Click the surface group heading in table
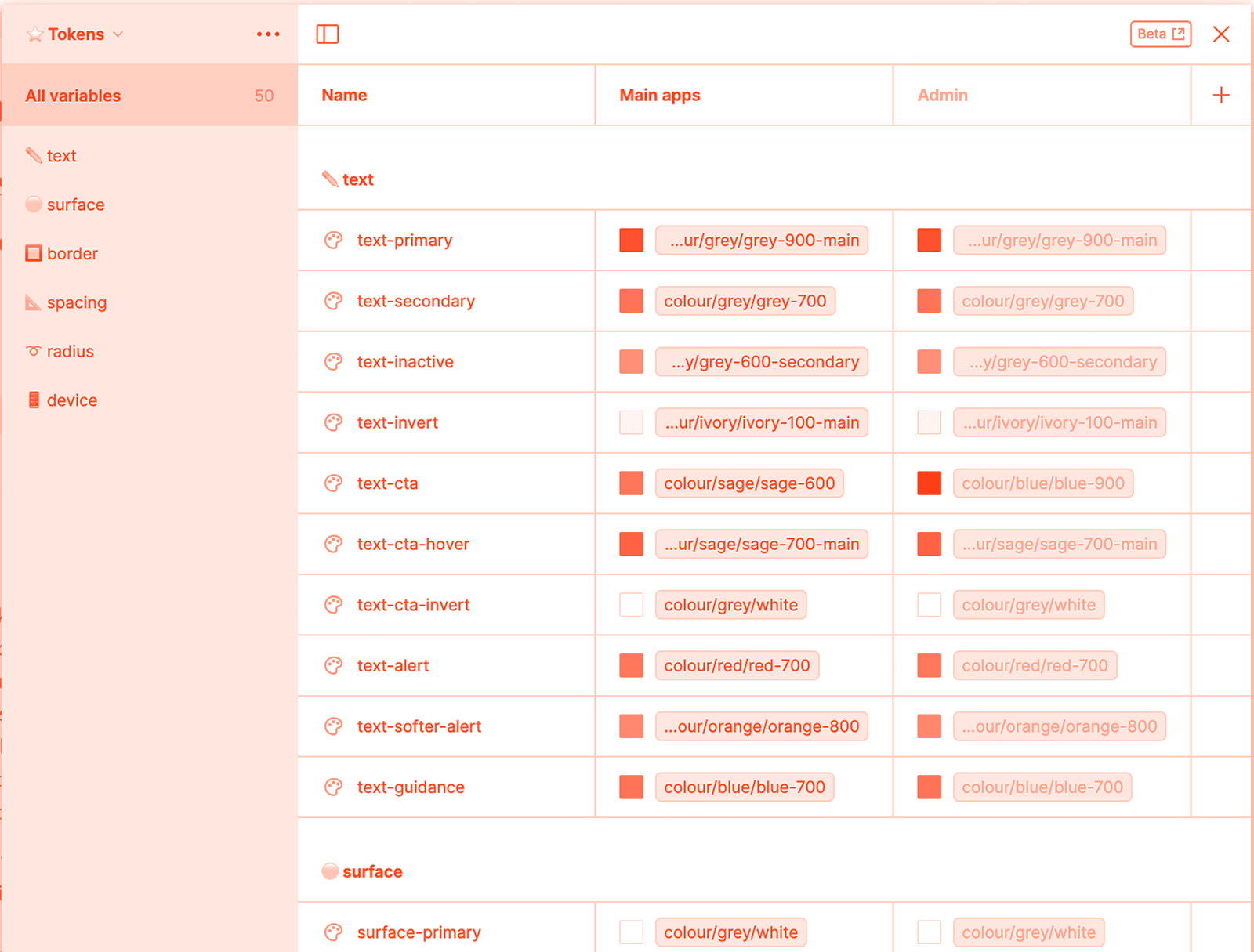Image resolution: width=1254 pixels, height=952 pixels. click(362, 871)
